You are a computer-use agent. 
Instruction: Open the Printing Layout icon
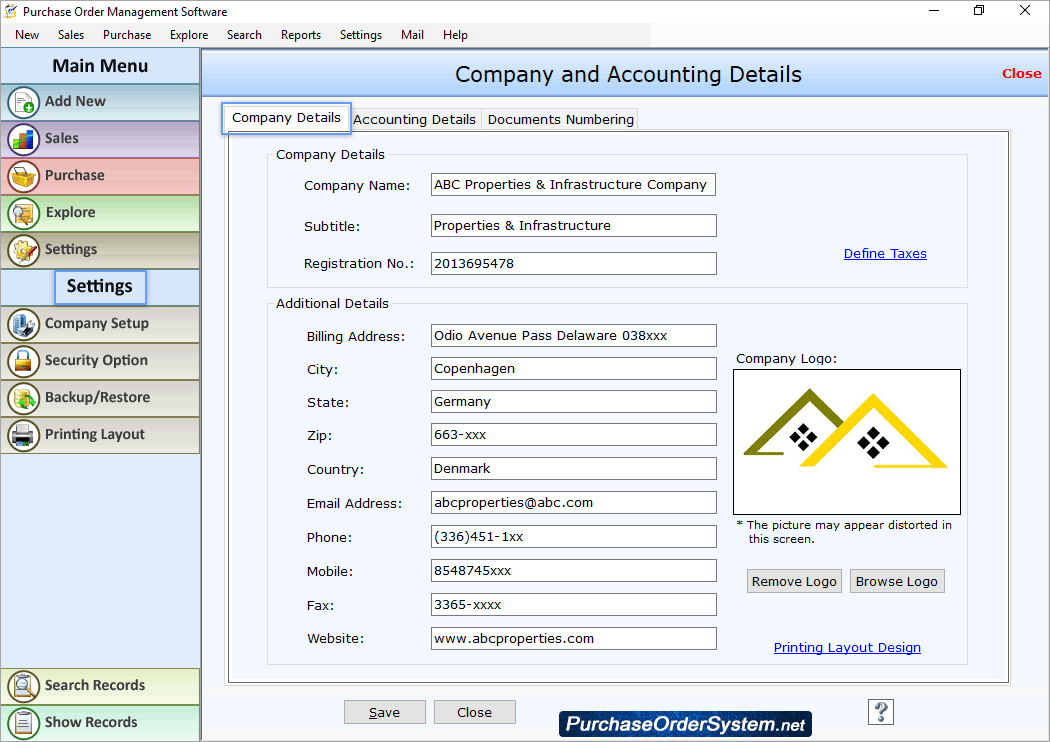tap(23, 435)
